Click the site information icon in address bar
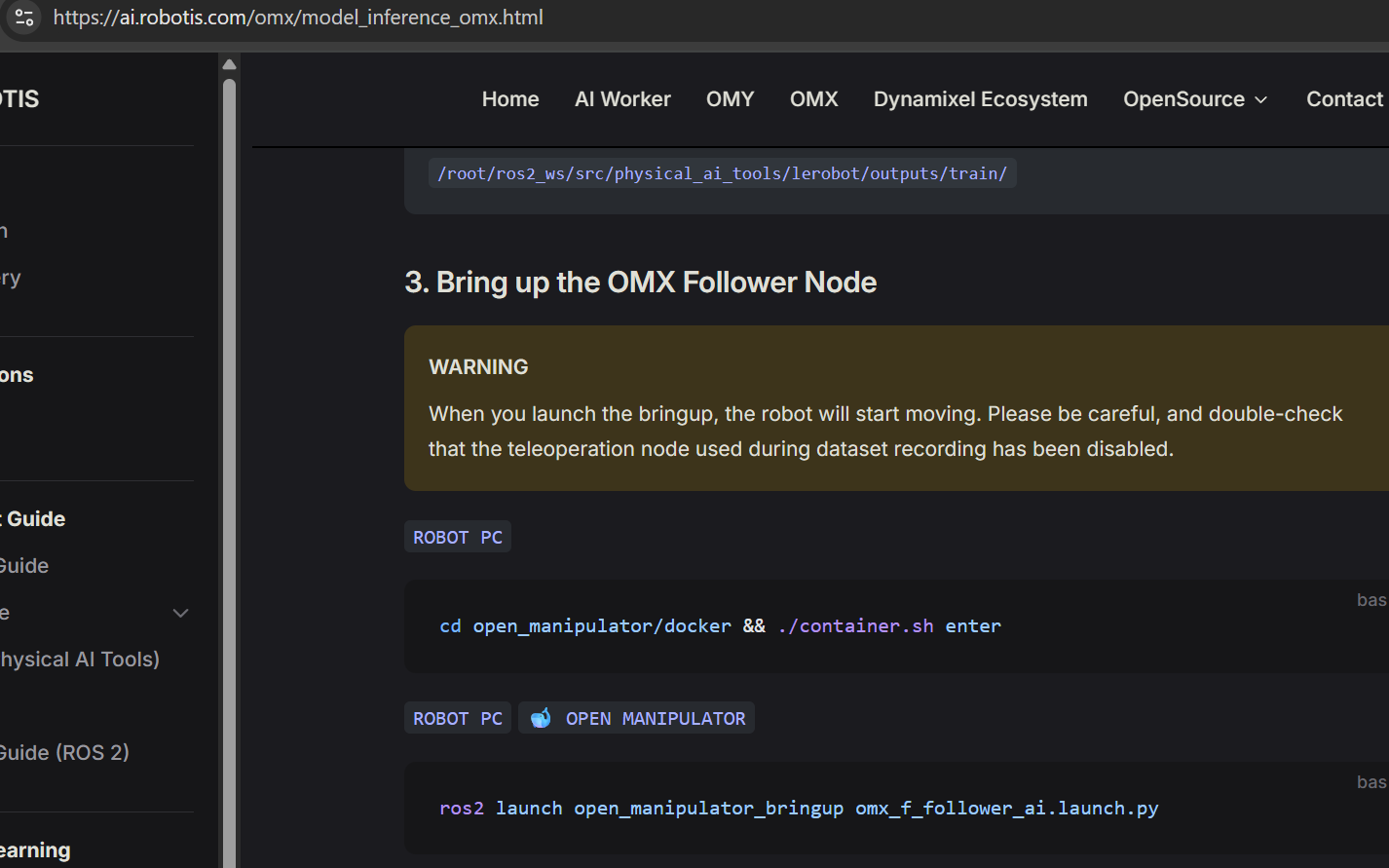Screen dimensions: 1389x868 24,18
